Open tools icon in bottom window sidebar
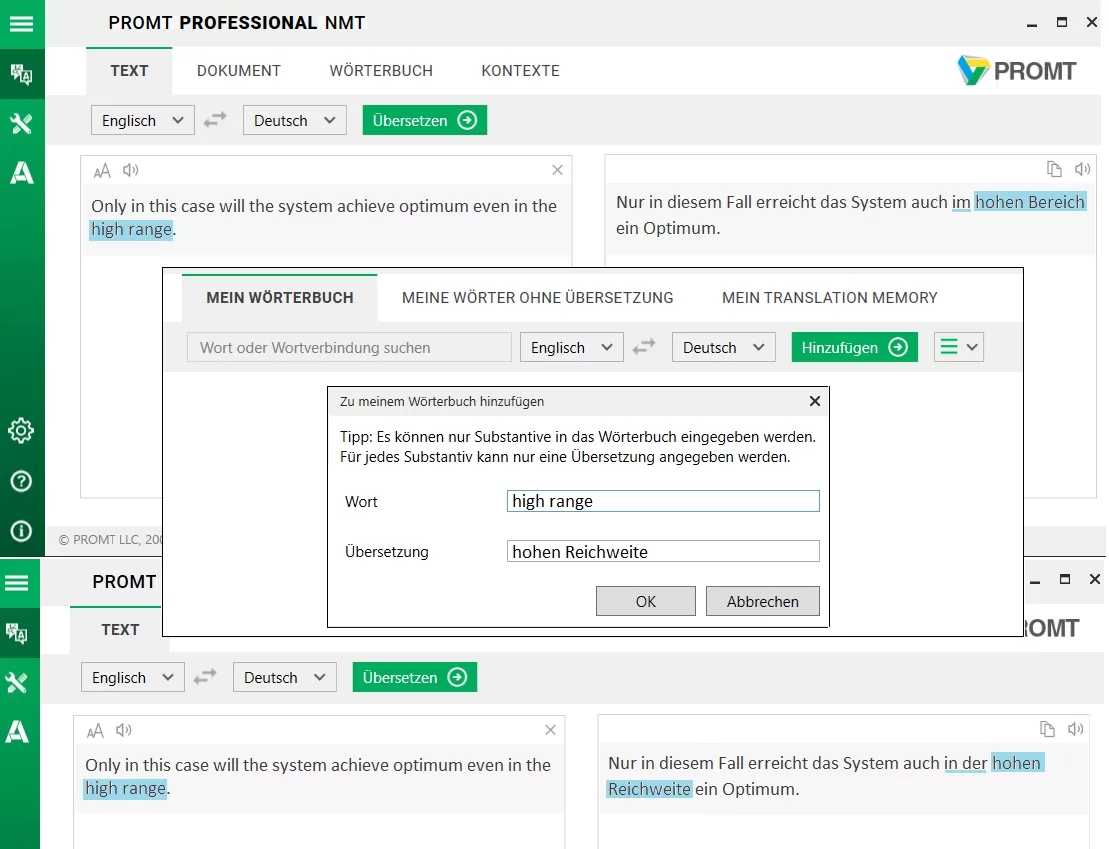This screenshot has width=1109, height=849. 16,682
